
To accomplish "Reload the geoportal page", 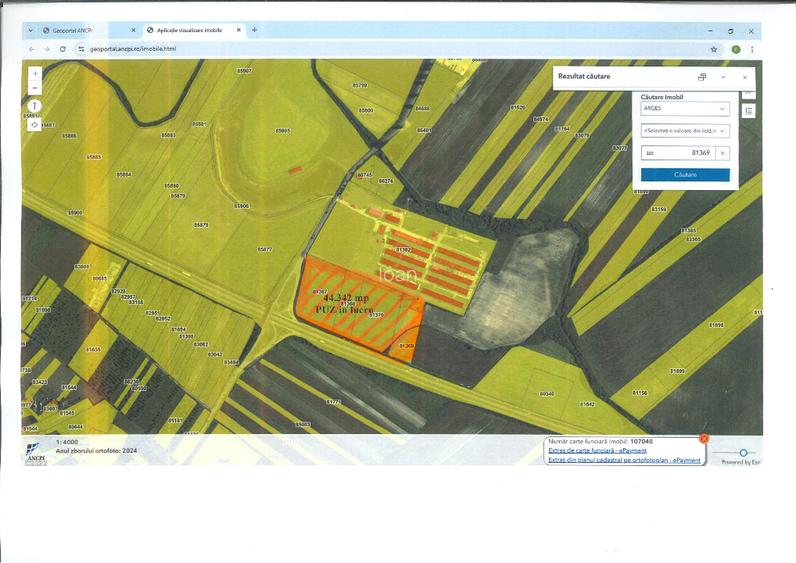I will pyautogui.click(x=62, y=48).
